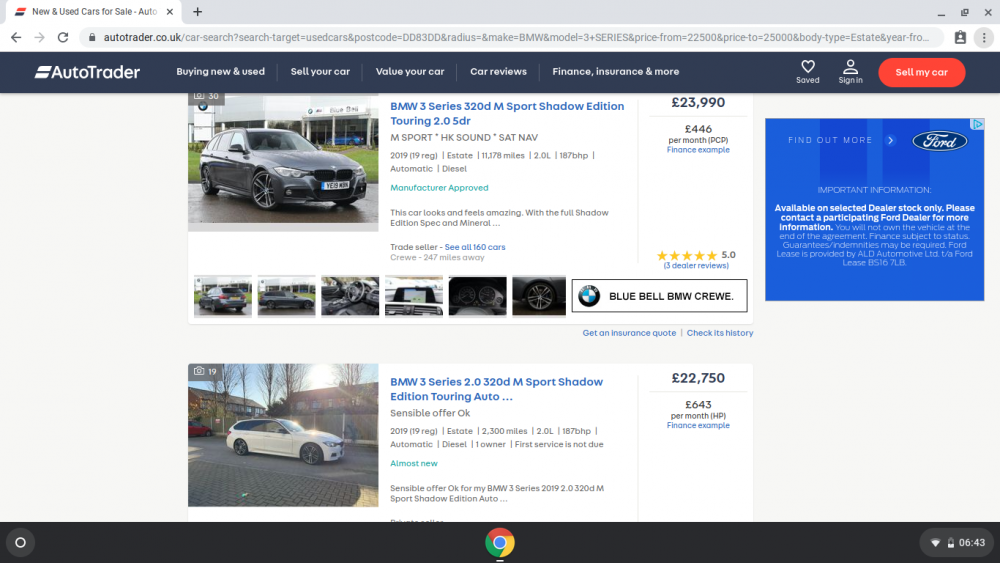The width and height of the screenshot is (1000, 563).
Task: Click the photo count icon on white BMW
Action: pos(199,370)
